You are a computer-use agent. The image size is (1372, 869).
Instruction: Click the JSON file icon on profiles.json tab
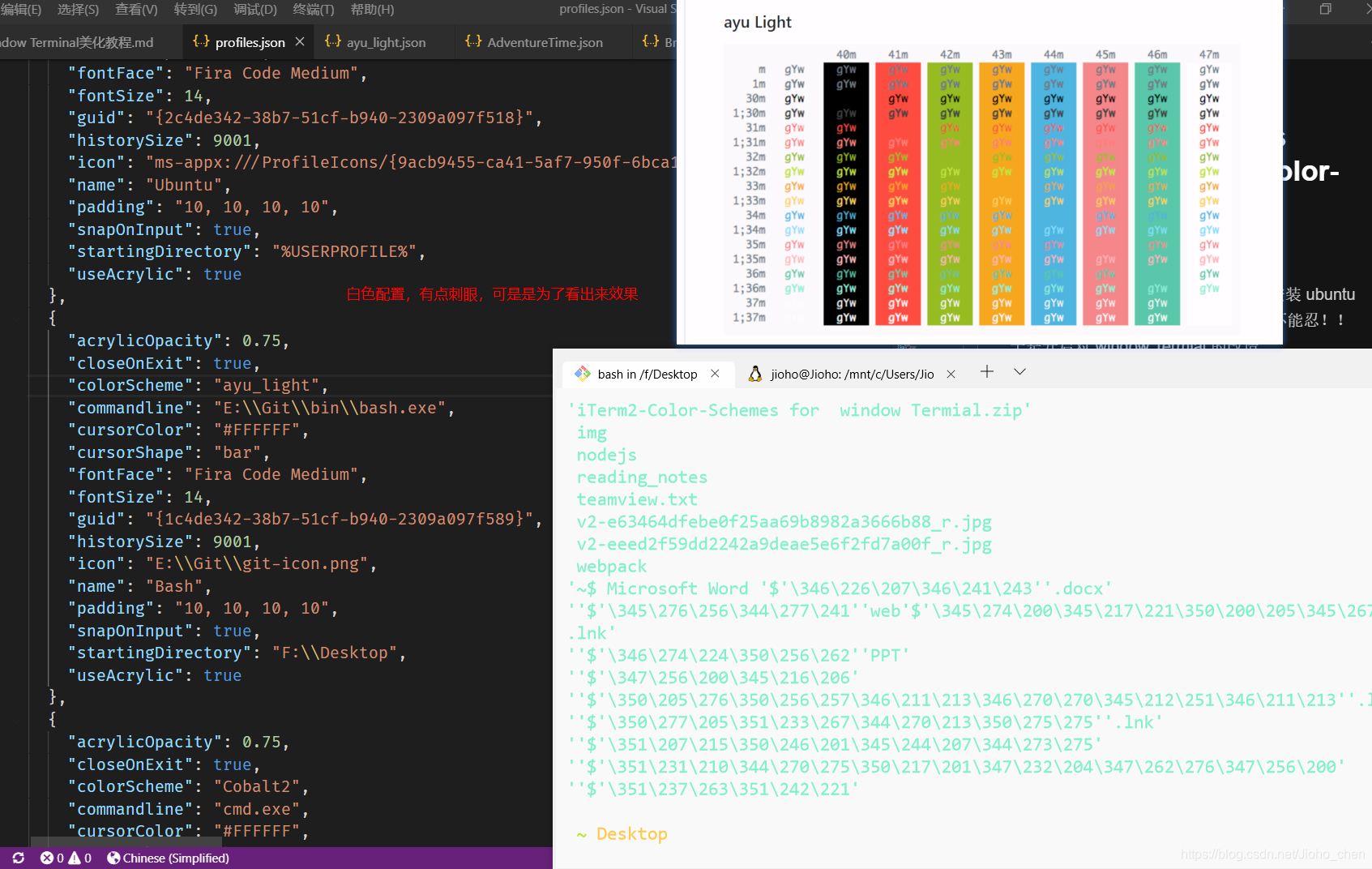[x=201, y=41]
